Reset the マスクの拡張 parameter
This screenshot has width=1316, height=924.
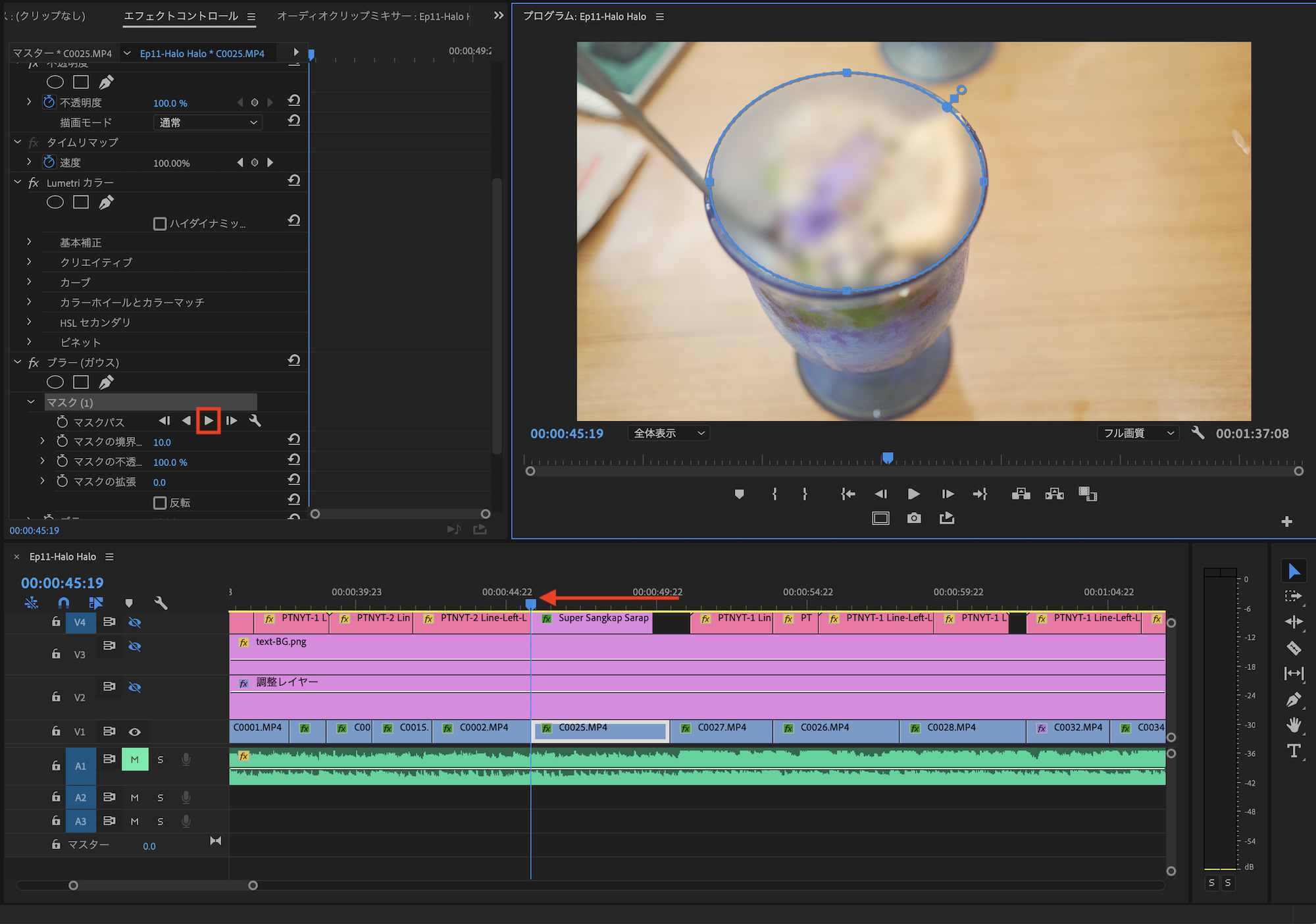coord(294,480)
